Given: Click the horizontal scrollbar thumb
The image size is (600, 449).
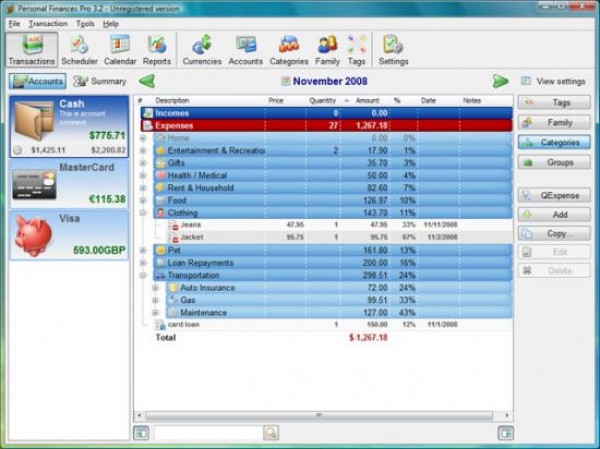Looking at the screenshot, I should pyautogui.click(x=319, y=415).
